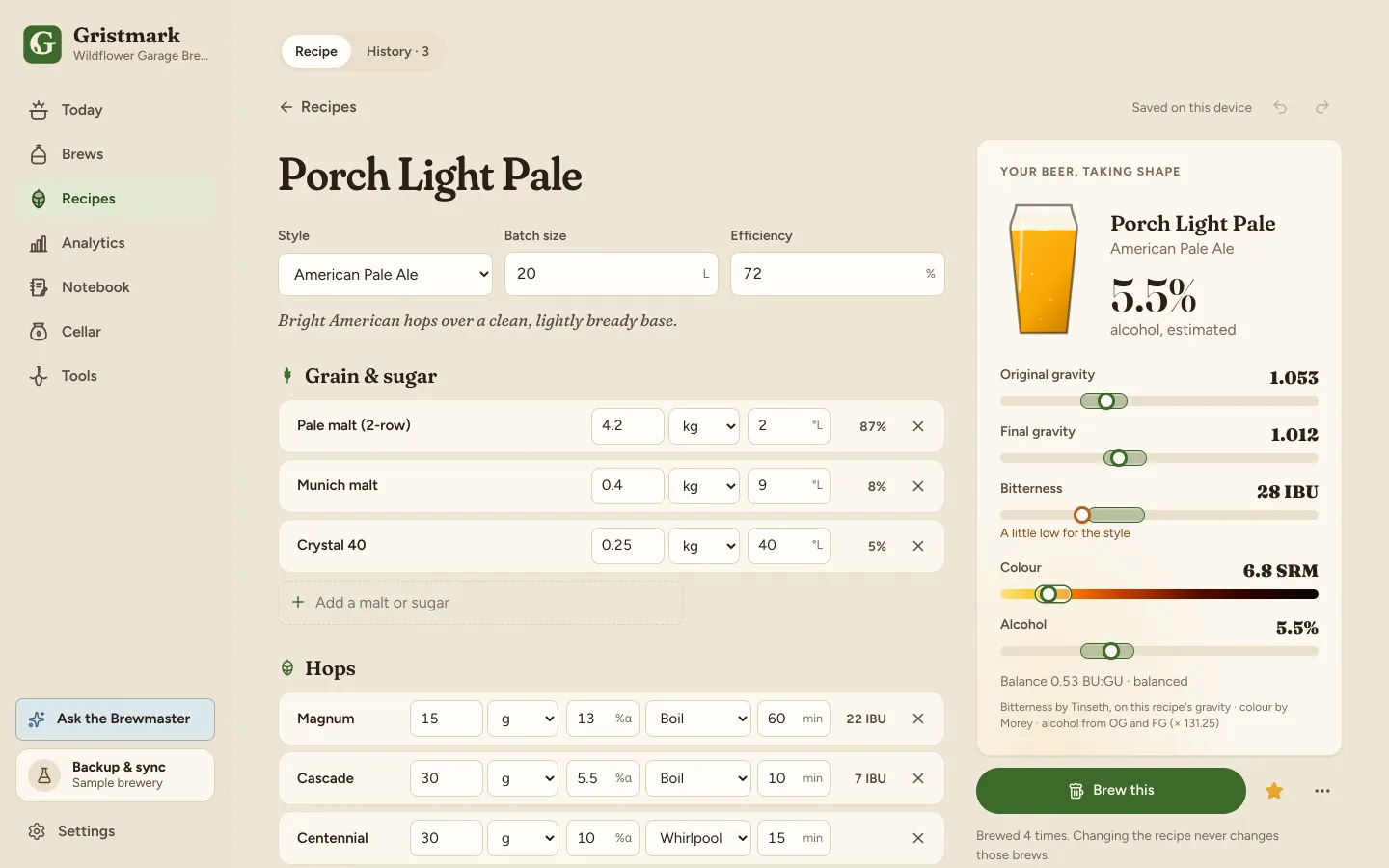Open Analytics in the sidebar
Viewport: 1389px width, 868px height.
(116, 243)
